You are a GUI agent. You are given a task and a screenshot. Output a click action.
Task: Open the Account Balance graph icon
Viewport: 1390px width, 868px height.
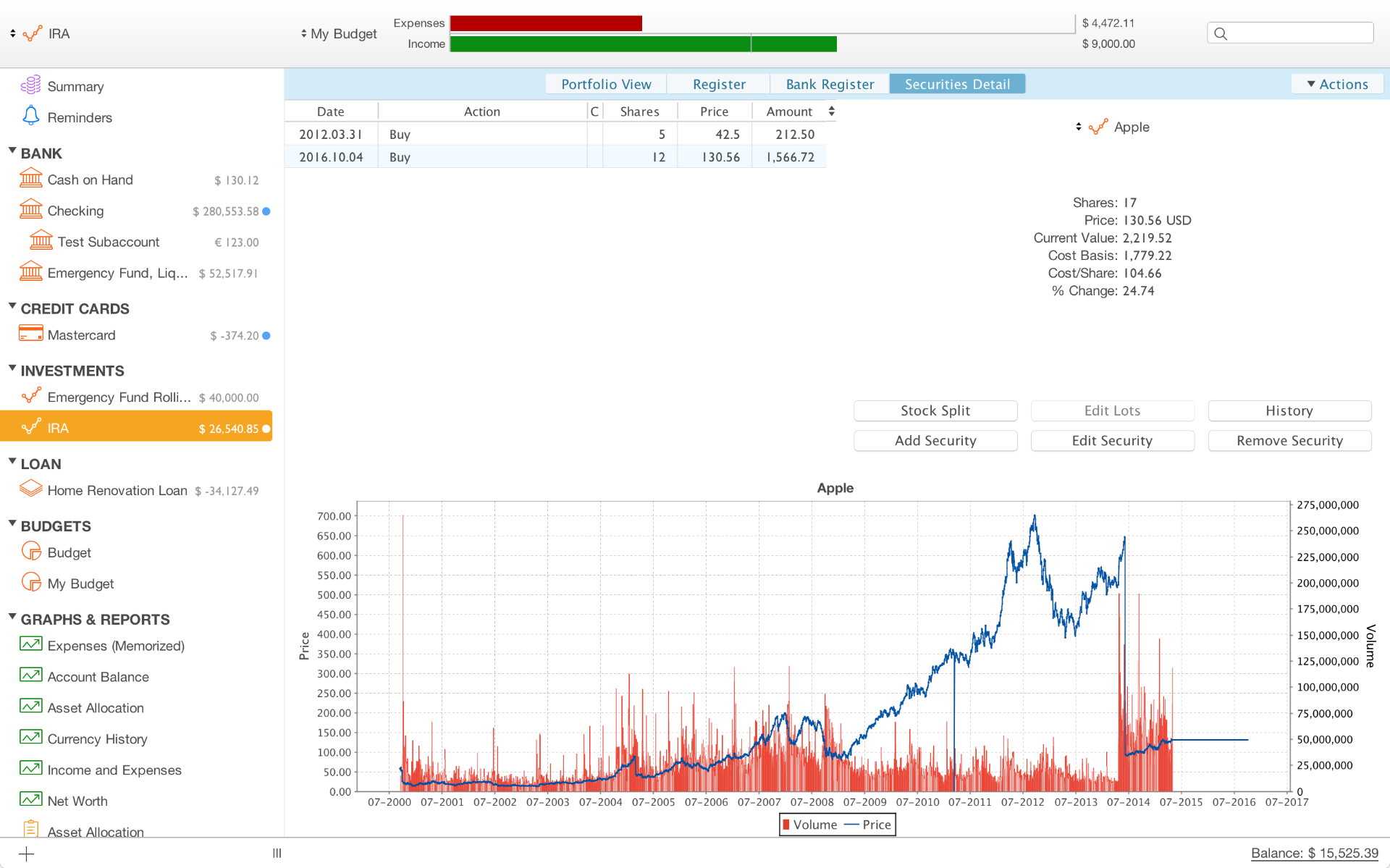click(x=30, y=675)
